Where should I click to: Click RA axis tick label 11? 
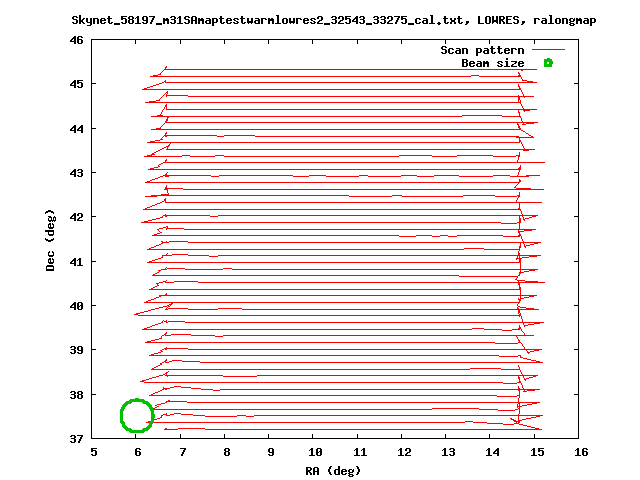pyautogui.click(x=360, y=452)
